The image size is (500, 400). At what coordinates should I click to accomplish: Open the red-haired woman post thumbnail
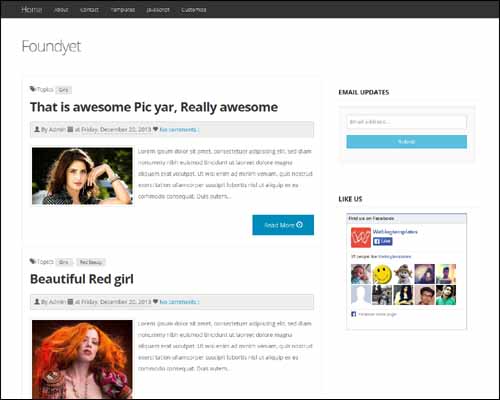tap(82, 359)
